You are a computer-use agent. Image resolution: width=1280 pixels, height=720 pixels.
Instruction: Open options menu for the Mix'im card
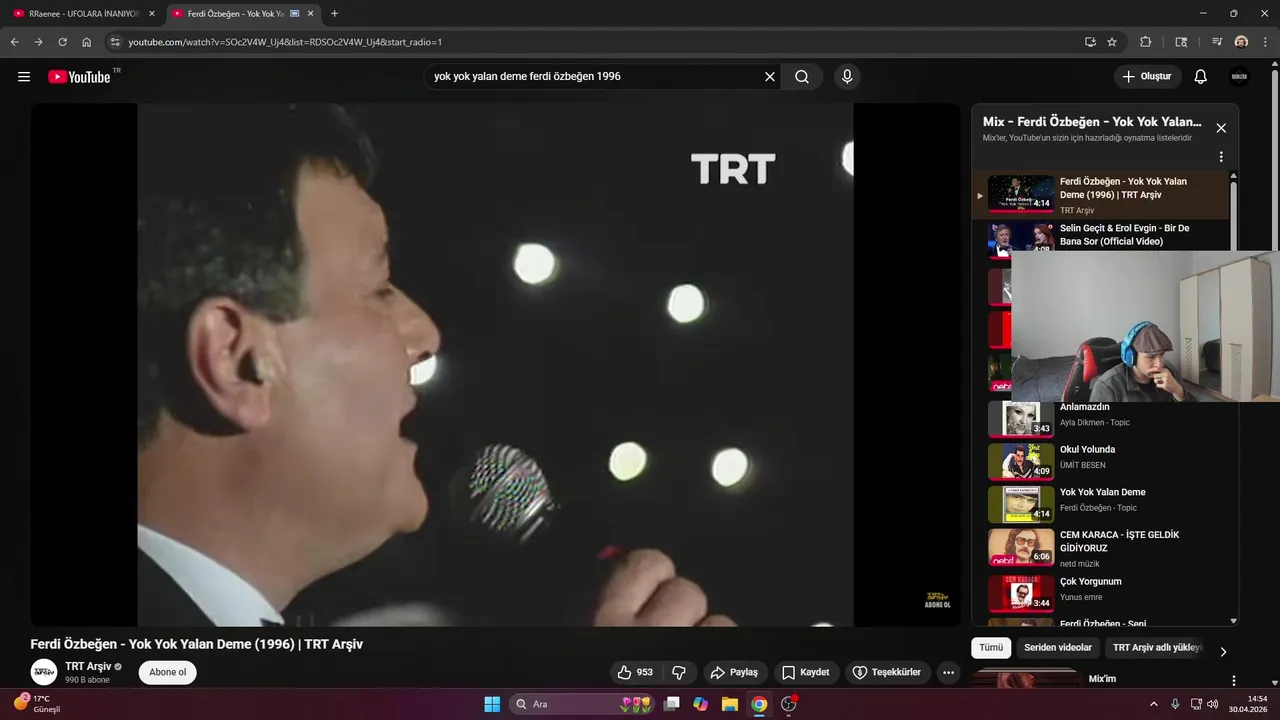point(1234,680)
